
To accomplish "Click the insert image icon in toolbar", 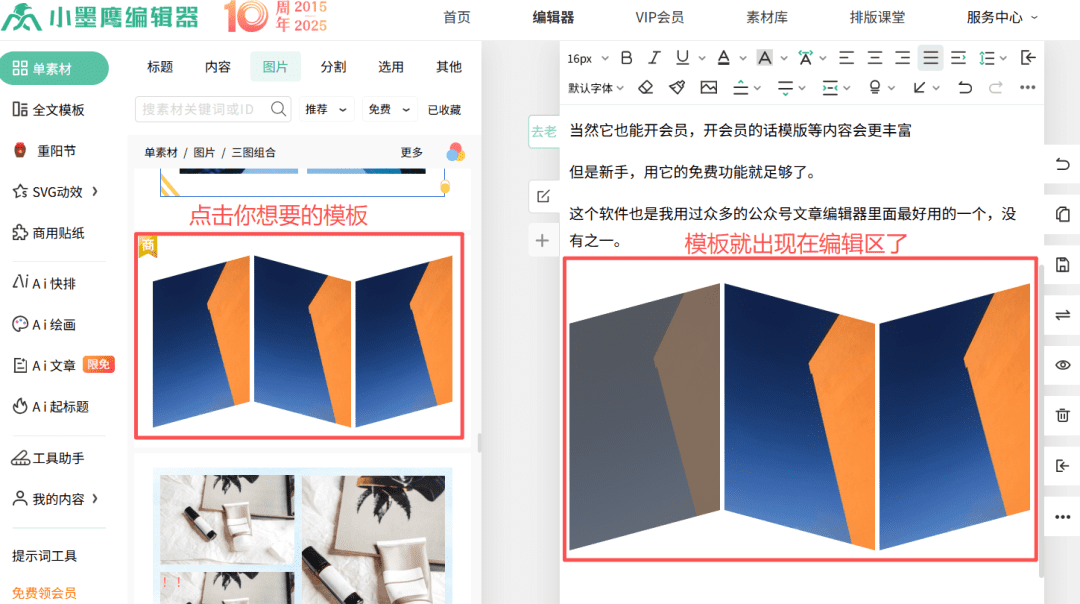I will click(709, 88).
